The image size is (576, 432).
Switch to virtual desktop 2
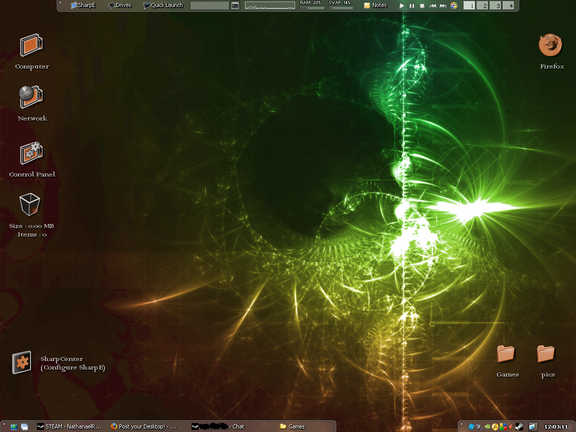click(x=482, y=6)
